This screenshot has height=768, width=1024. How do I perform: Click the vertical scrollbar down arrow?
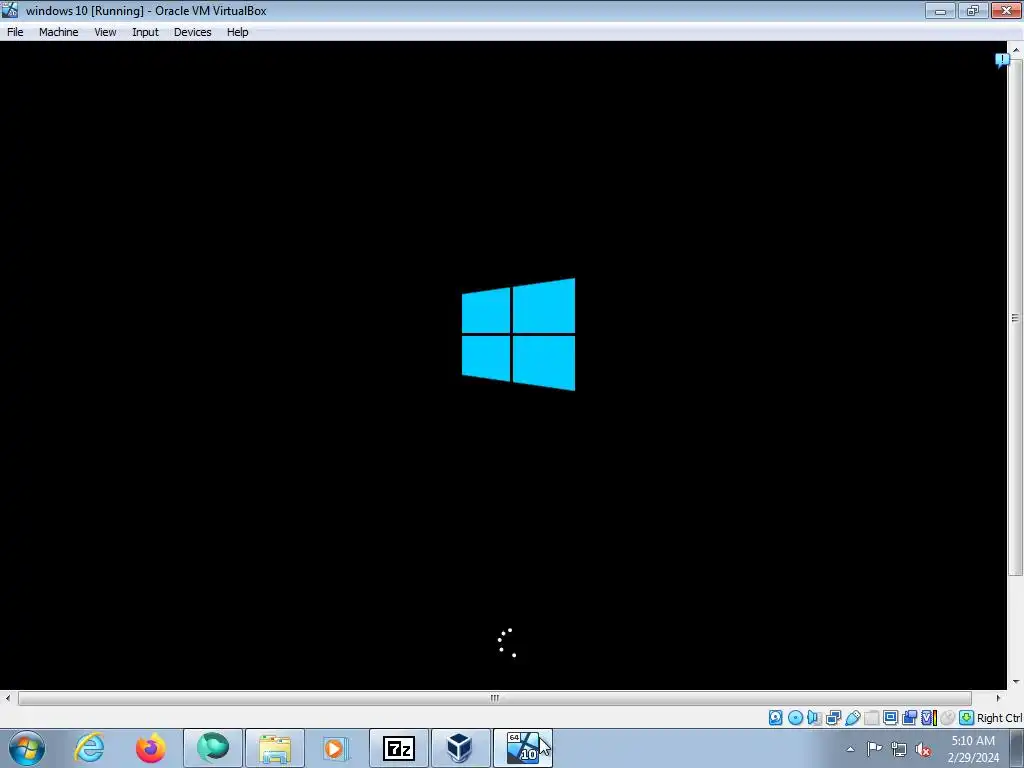1016,682
